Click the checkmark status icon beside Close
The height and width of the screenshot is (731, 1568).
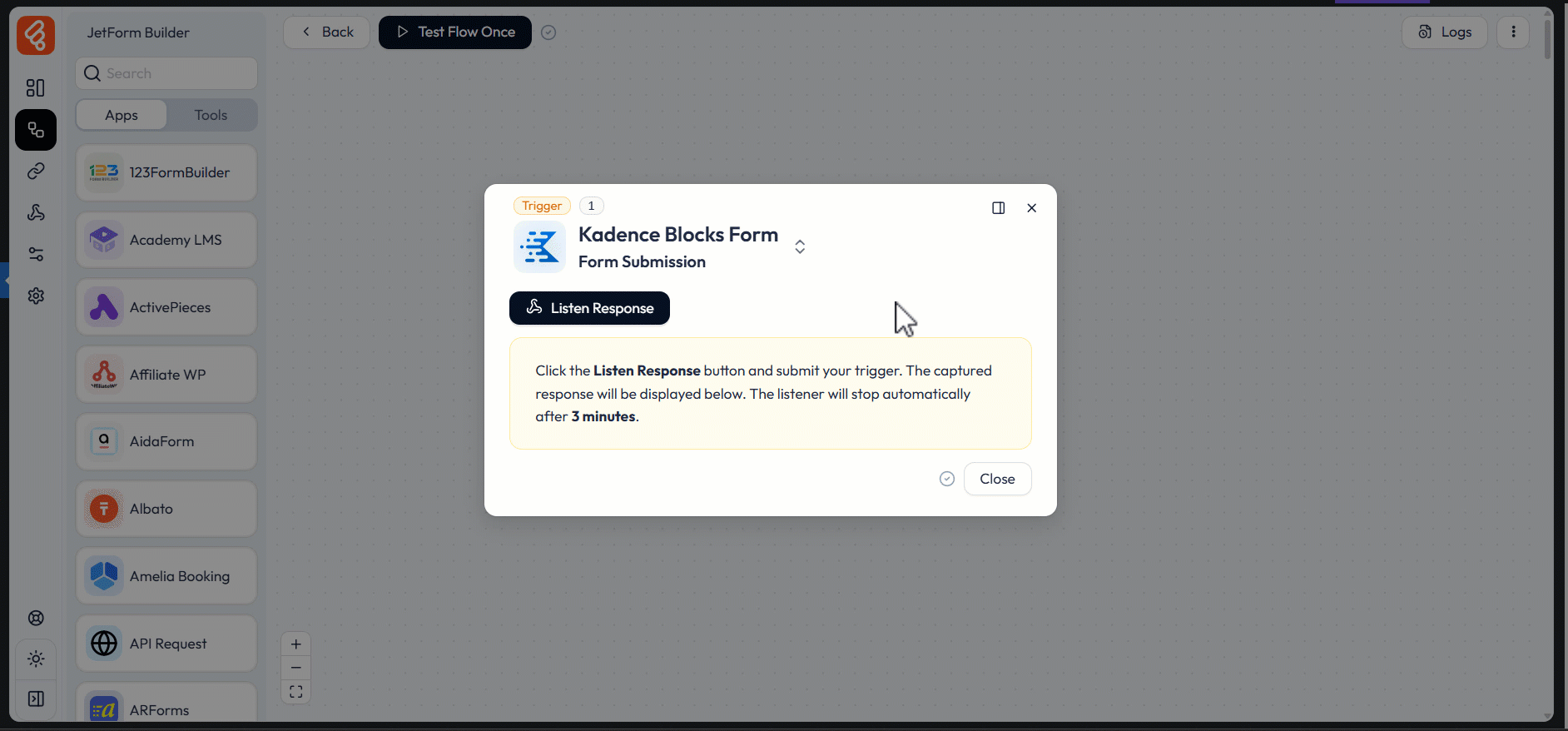point(946,479)
